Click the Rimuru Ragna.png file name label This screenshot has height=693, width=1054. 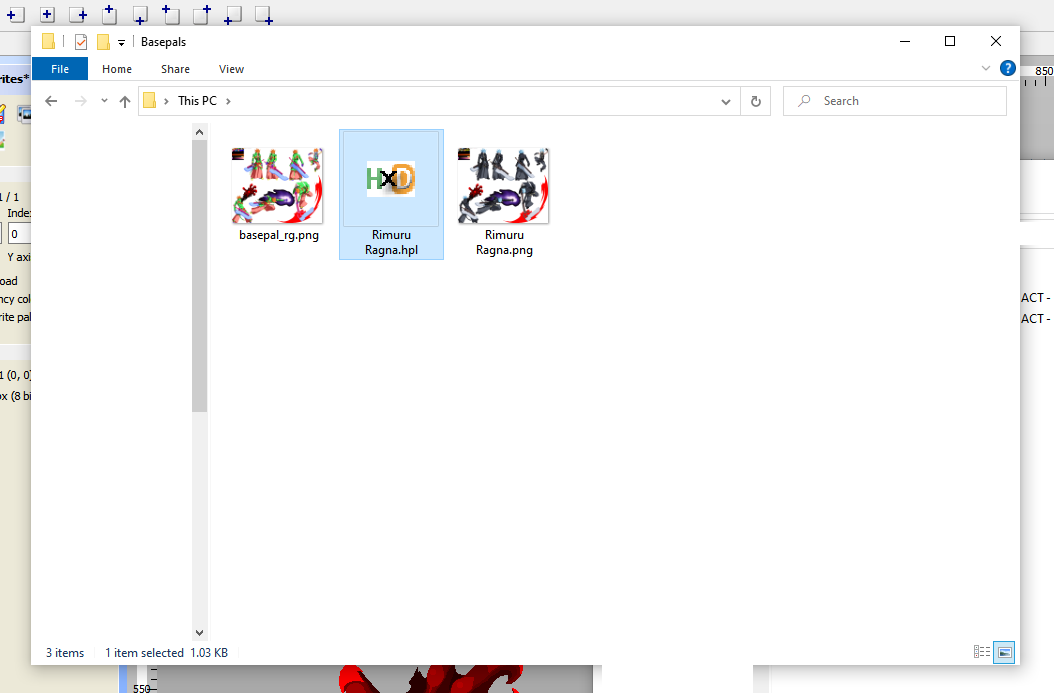point(504,243)
